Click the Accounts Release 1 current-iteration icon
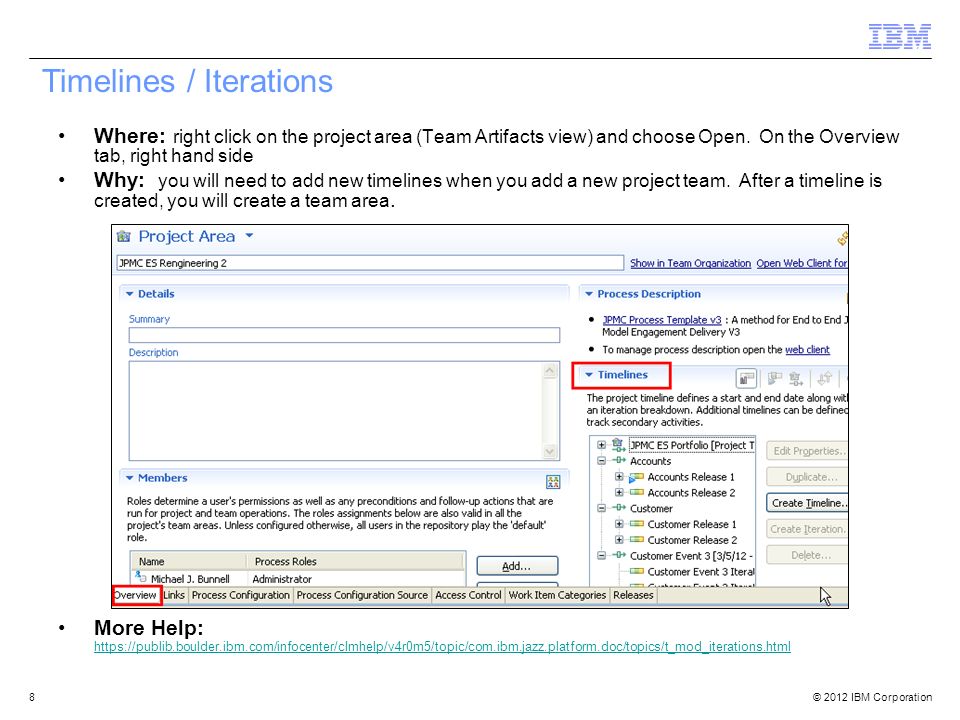 coord(636,477)
